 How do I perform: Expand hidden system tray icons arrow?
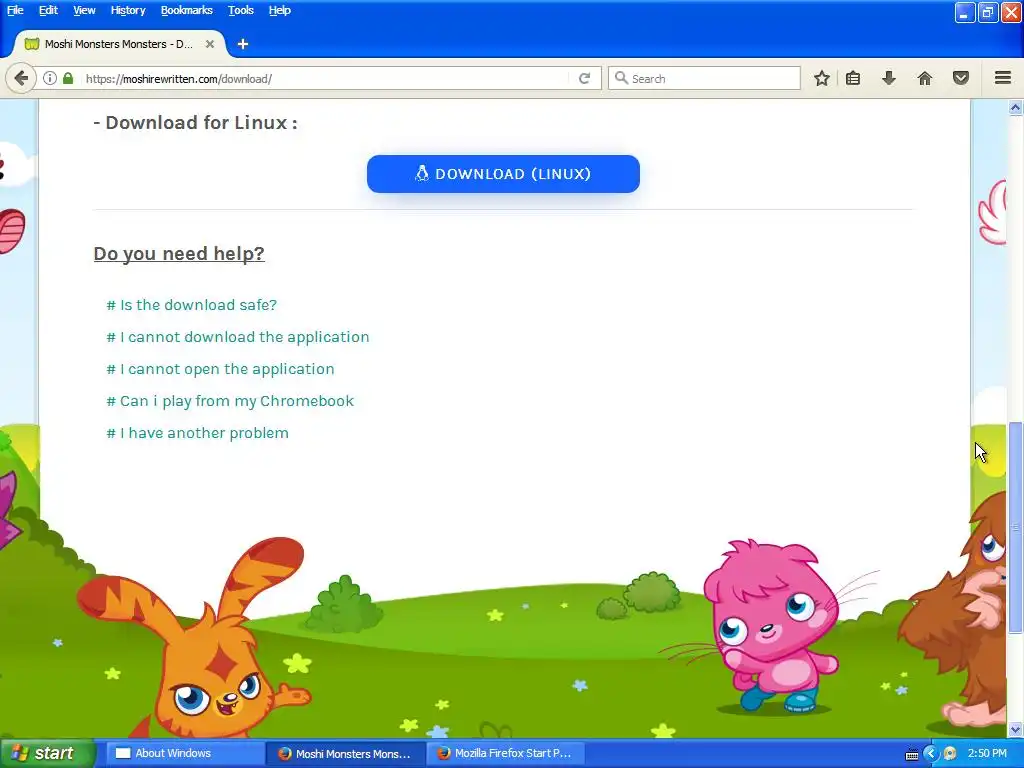point(931,754)
